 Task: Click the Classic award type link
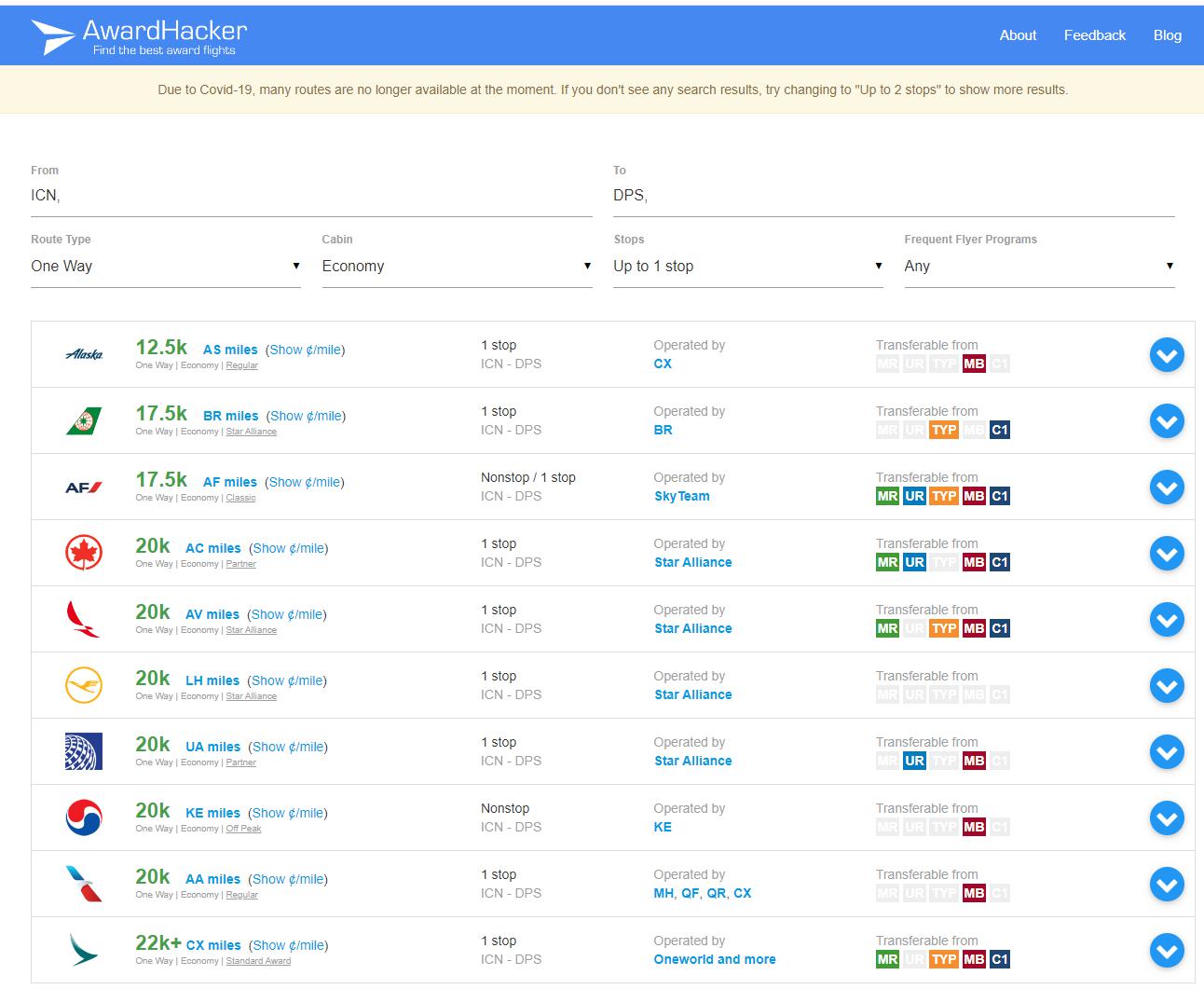(x=240, y=498)
